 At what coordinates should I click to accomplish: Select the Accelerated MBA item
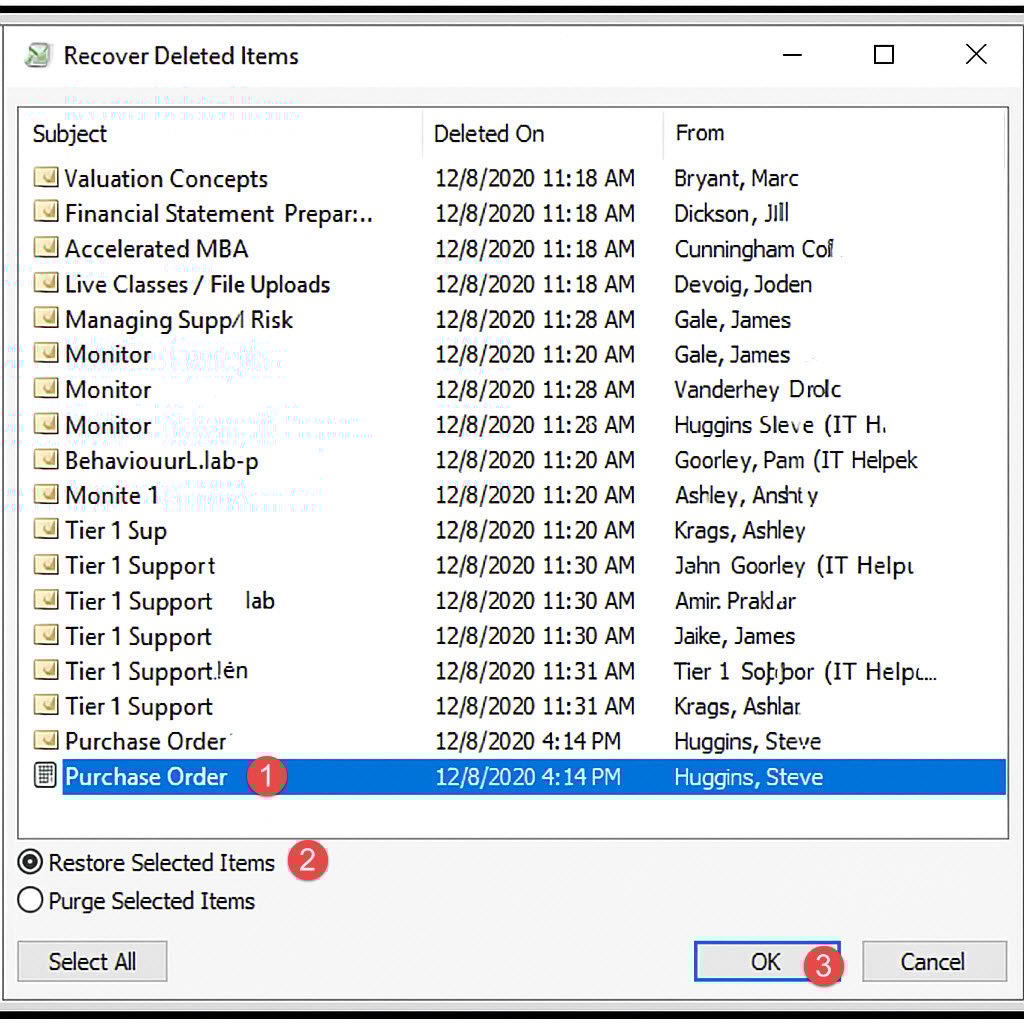156,249
